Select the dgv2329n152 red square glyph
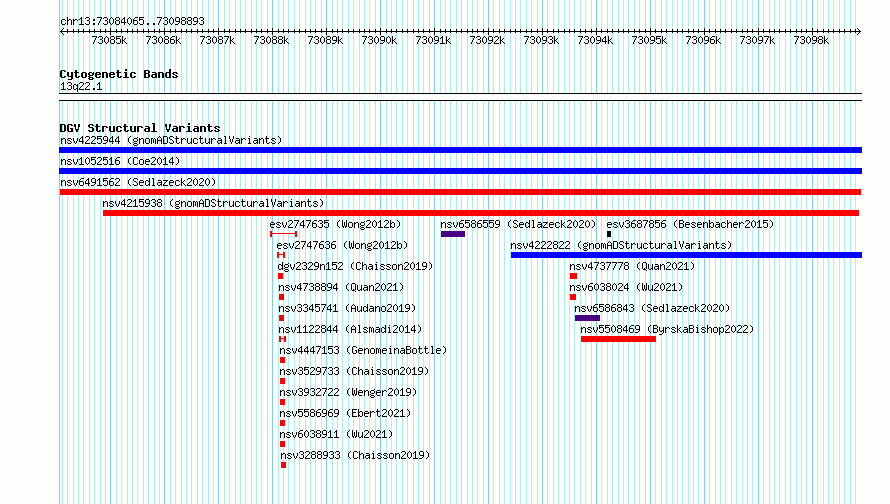The width and height of the screenshot is (890, 504). (280, 276)
